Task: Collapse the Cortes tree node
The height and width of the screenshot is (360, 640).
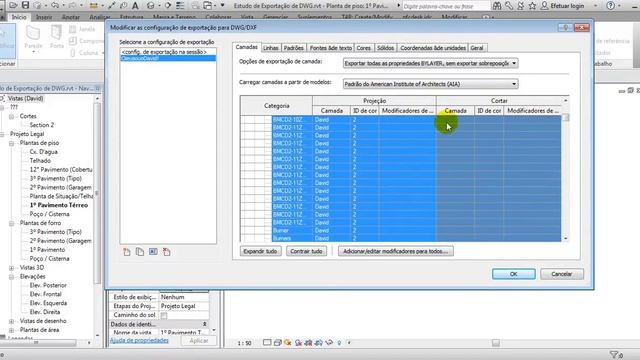Action: tap(11, 116)
